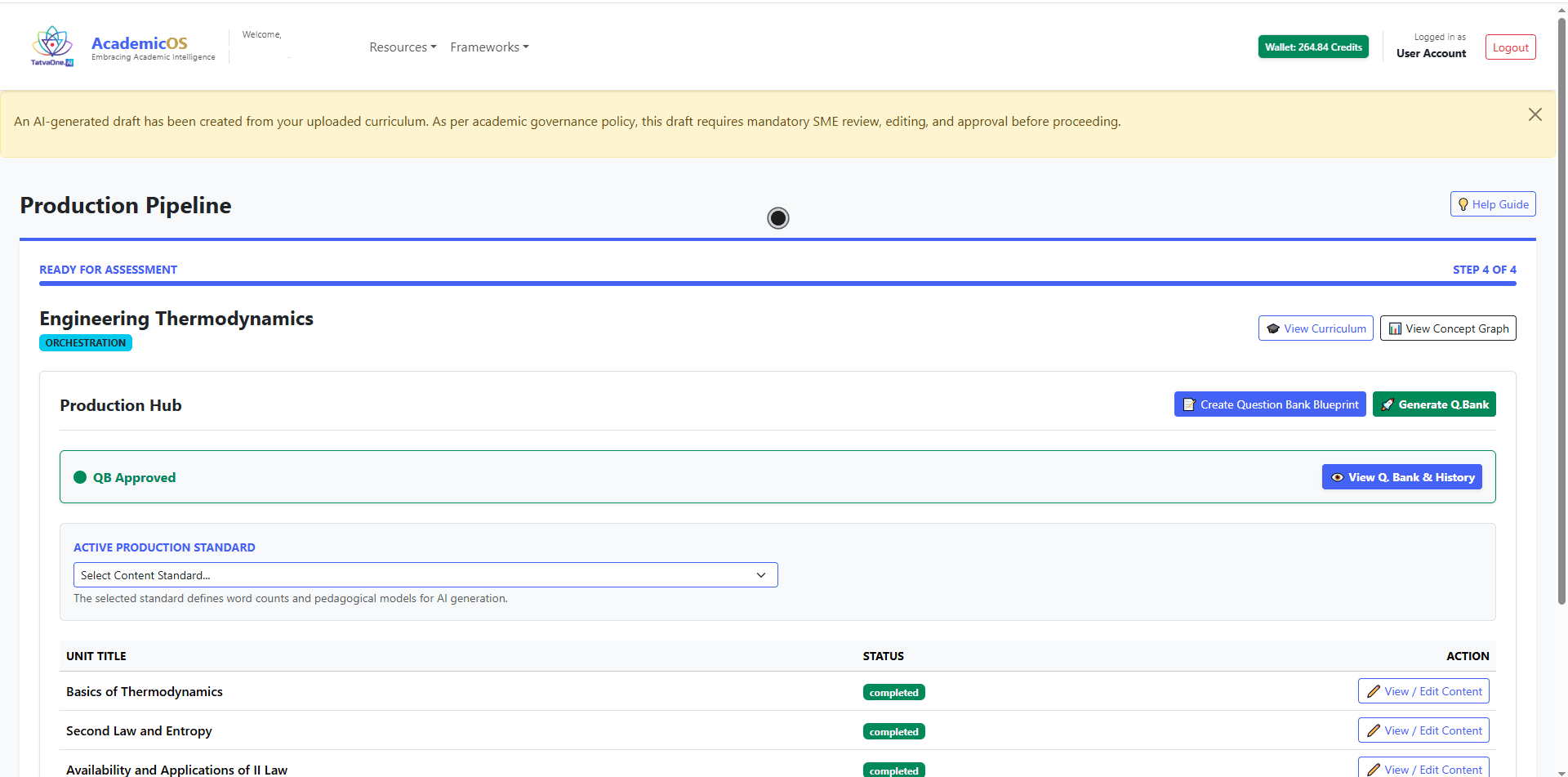Click the graduation cap View Curriculum icon
The height and width of the screenshot is (777, 1568).
tap(1272, 329)
